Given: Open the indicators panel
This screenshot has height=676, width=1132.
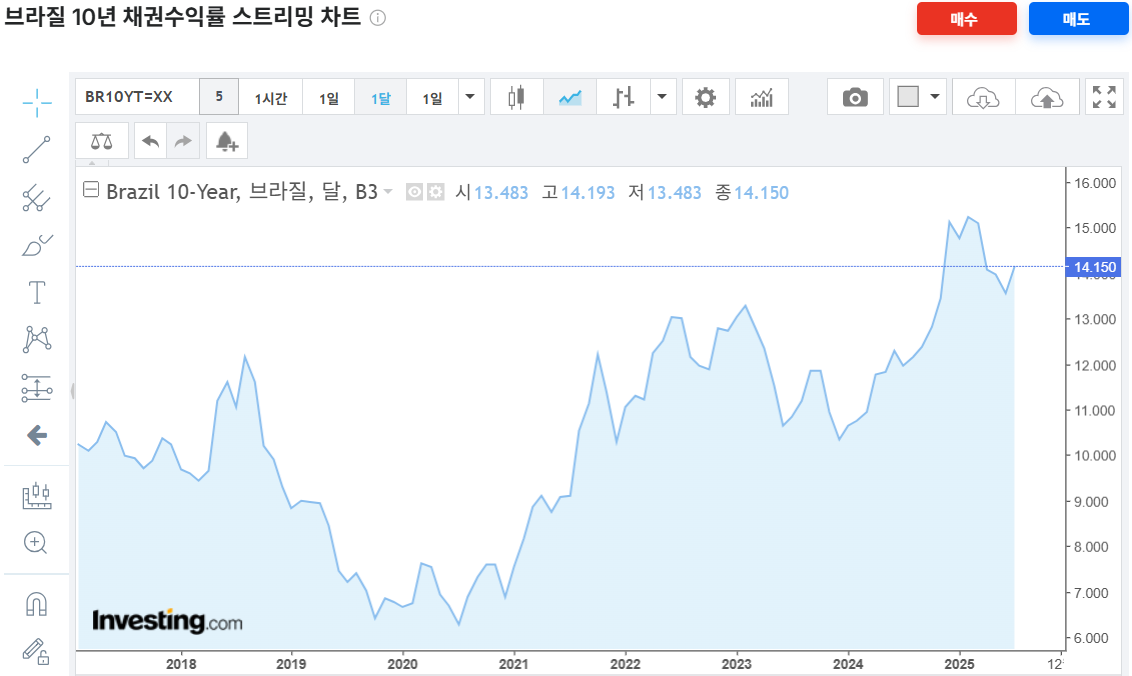Looking at the screenshot, I should (x=761, y=96).
